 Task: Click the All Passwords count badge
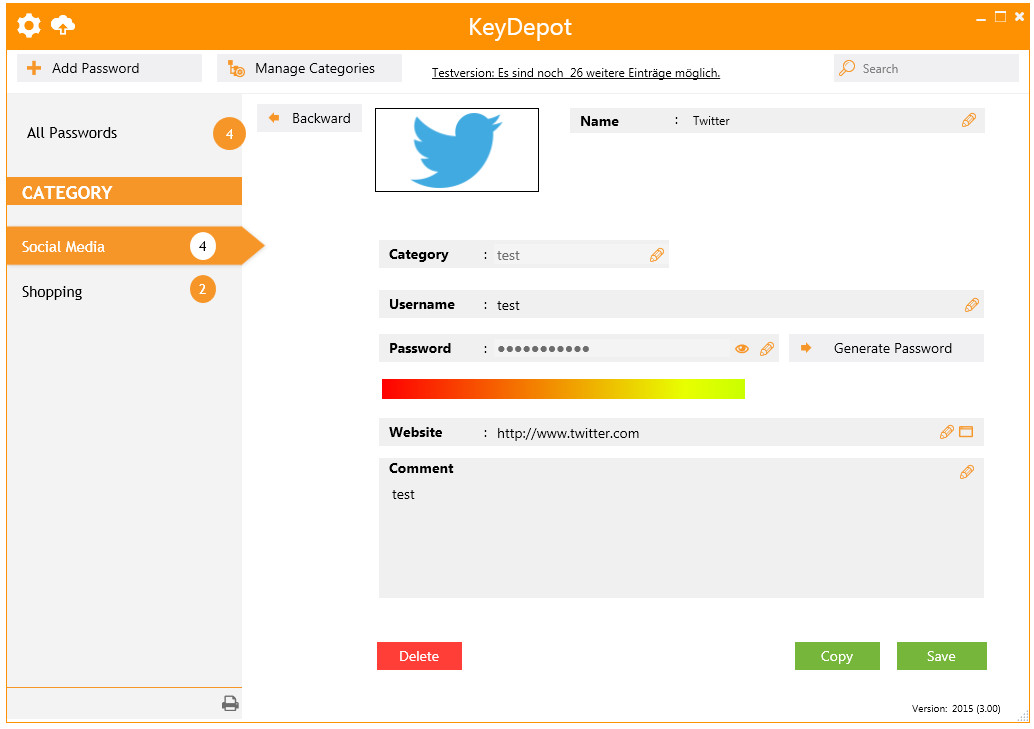(229, 134)
